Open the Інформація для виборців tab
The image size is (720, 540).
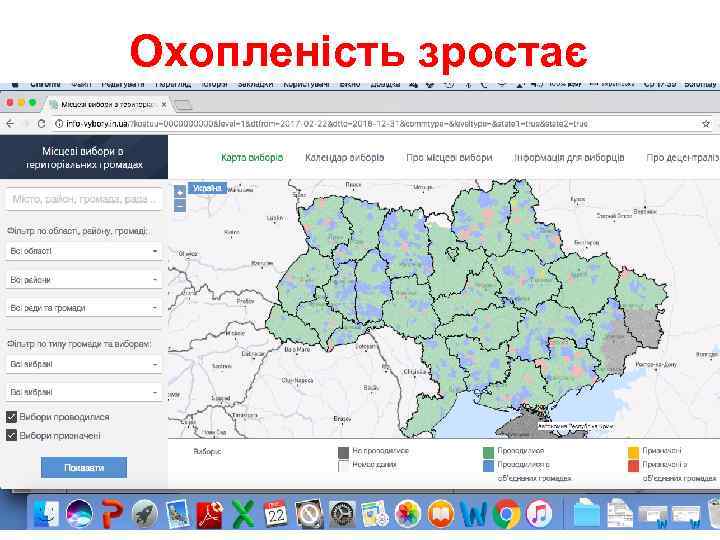(x=569, y=158)
